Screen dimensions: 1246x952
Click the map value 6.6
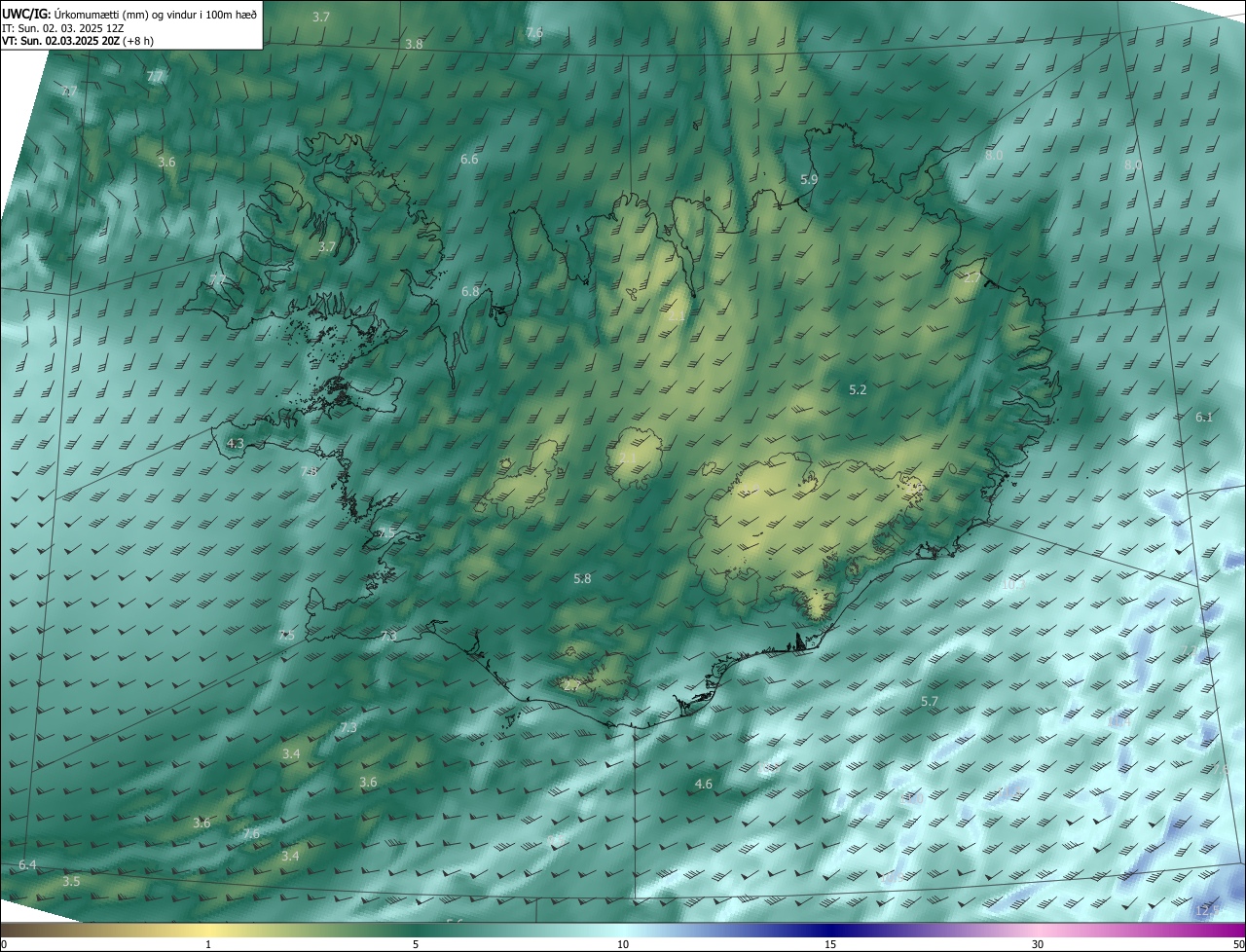point(469,159)
